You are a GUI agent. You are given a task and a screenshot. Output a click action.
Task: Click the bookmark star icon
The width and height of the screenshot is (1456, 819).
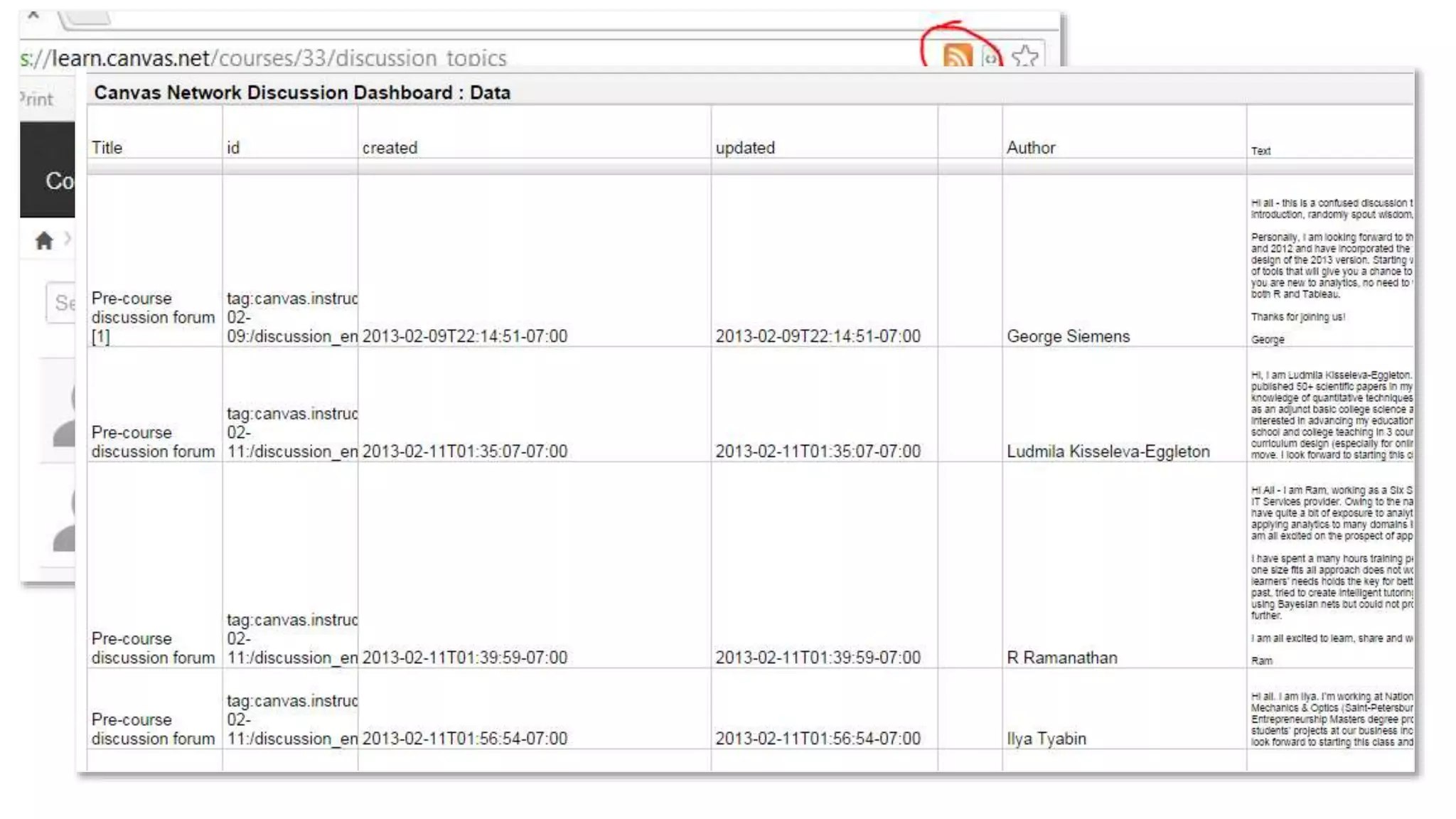pos(1024,55)
